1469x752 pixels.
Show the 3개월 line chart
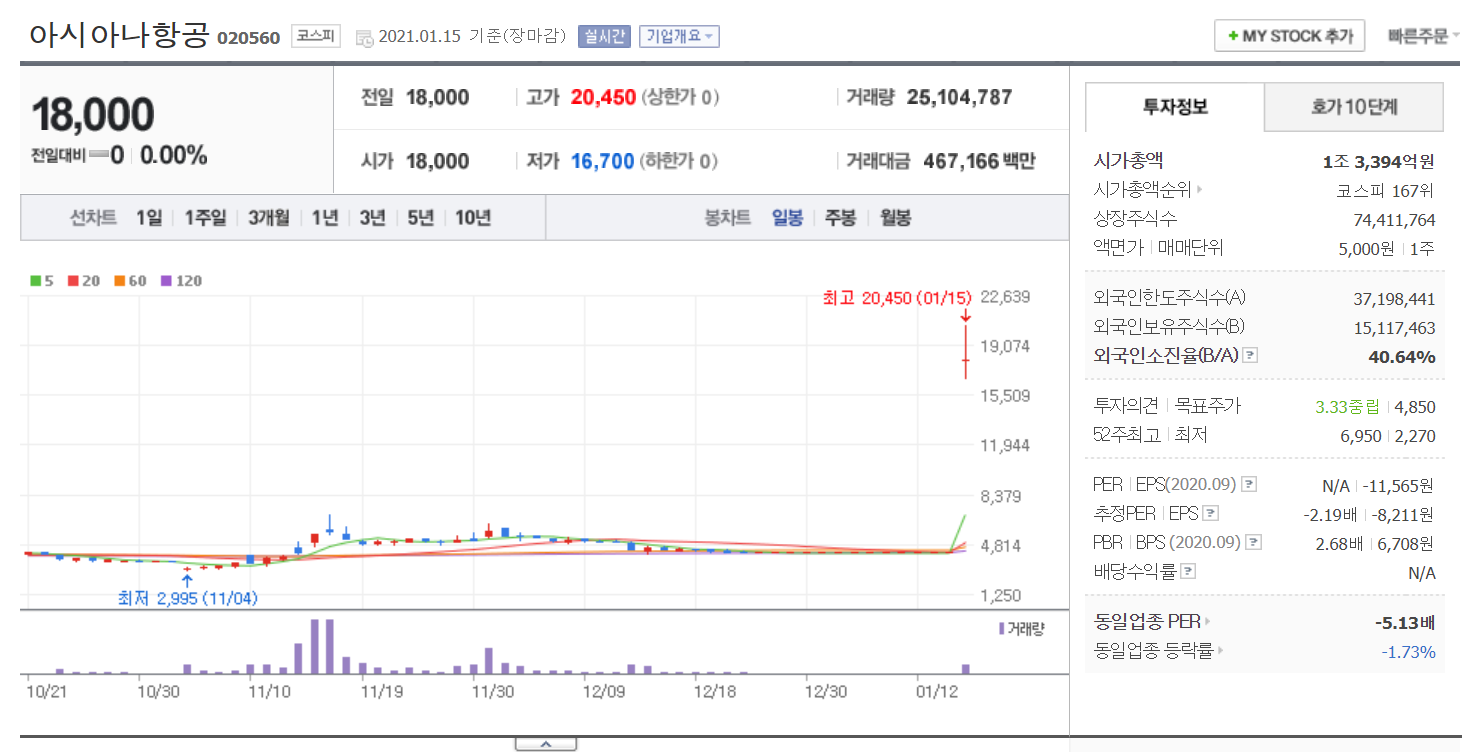pos(268,218)
